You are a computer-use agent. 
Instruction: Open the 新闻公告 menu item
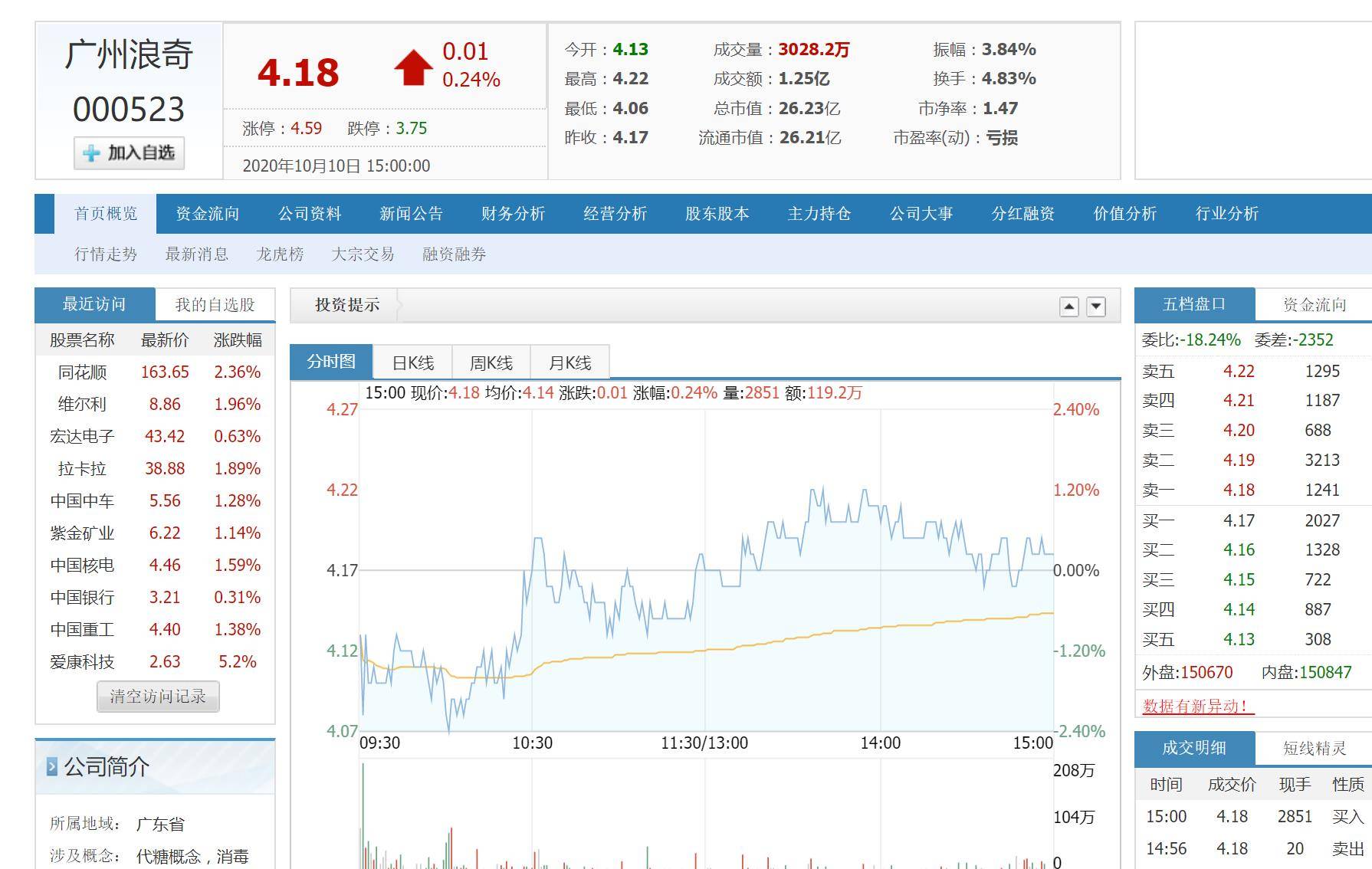(412, 215)
